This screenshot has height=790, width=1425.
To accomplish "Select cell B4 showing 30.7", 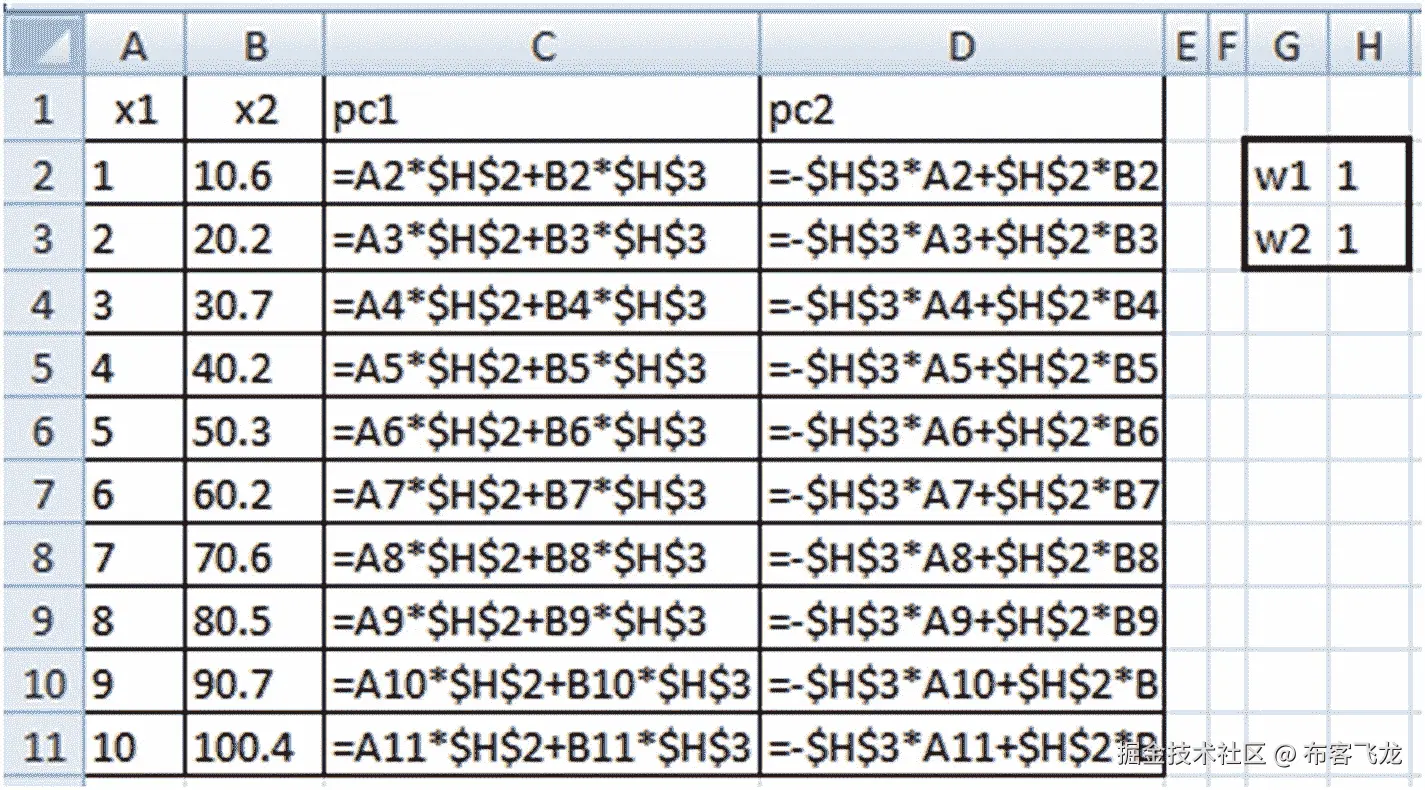I will [x=255, y=303].
